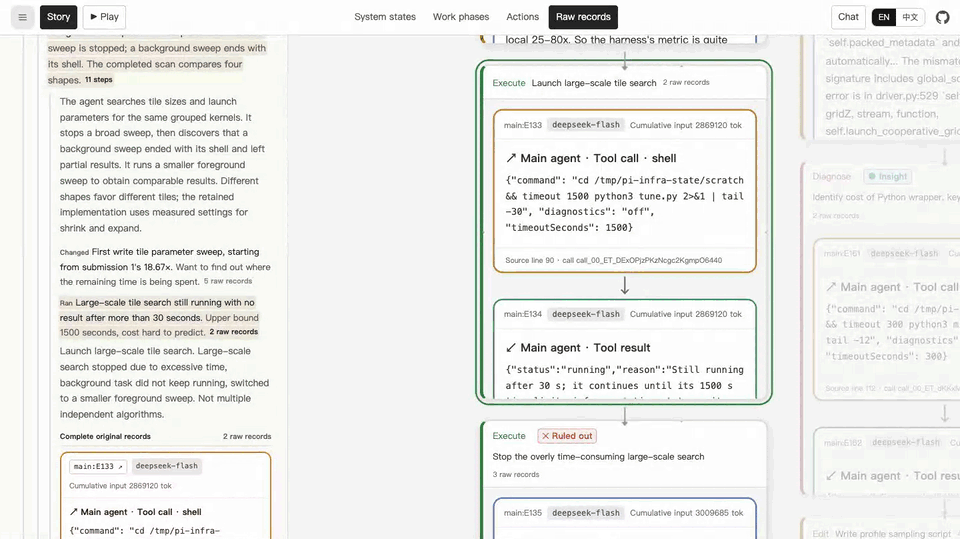960x539 pixels.
Task: Click the deepseek-flash tag on E135 card
Action: pos(586,513)
